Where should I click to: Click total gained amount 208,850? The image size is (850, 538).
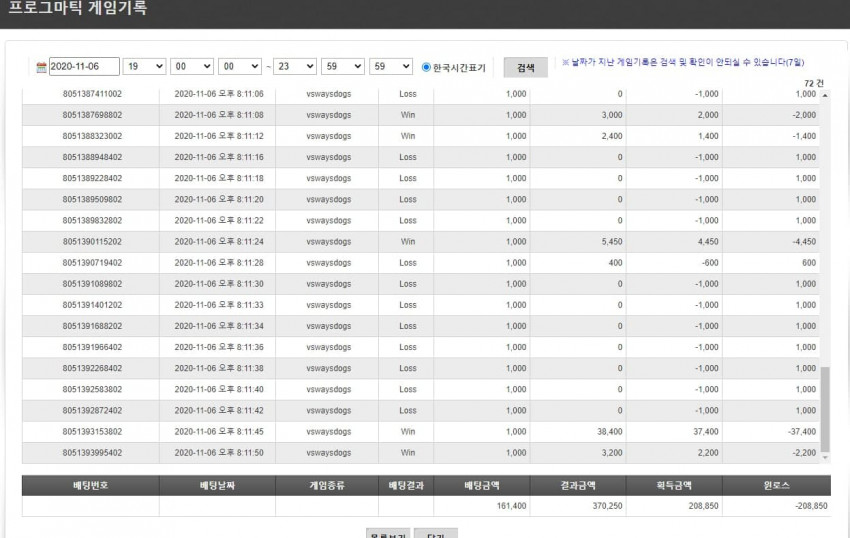click(703, 506)
